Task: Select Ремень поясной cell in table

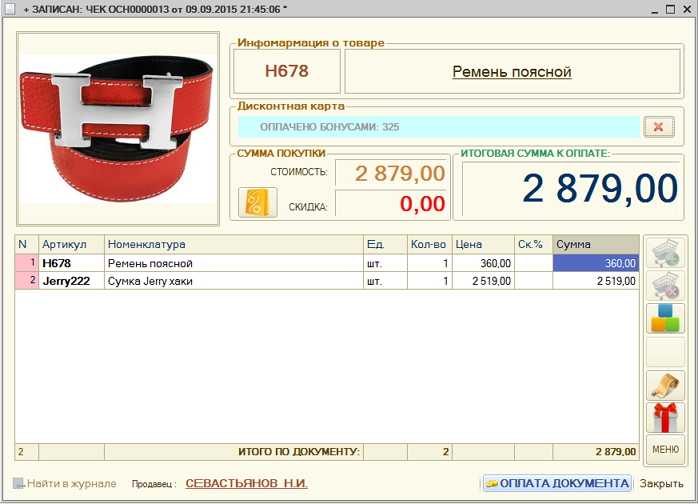Action: [234, 263]
